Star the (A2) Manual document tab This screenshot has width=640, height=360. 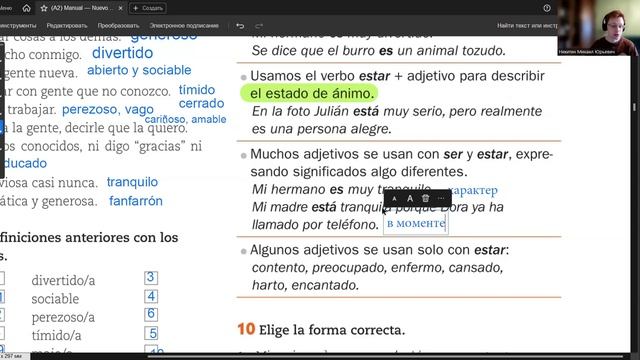44,8
